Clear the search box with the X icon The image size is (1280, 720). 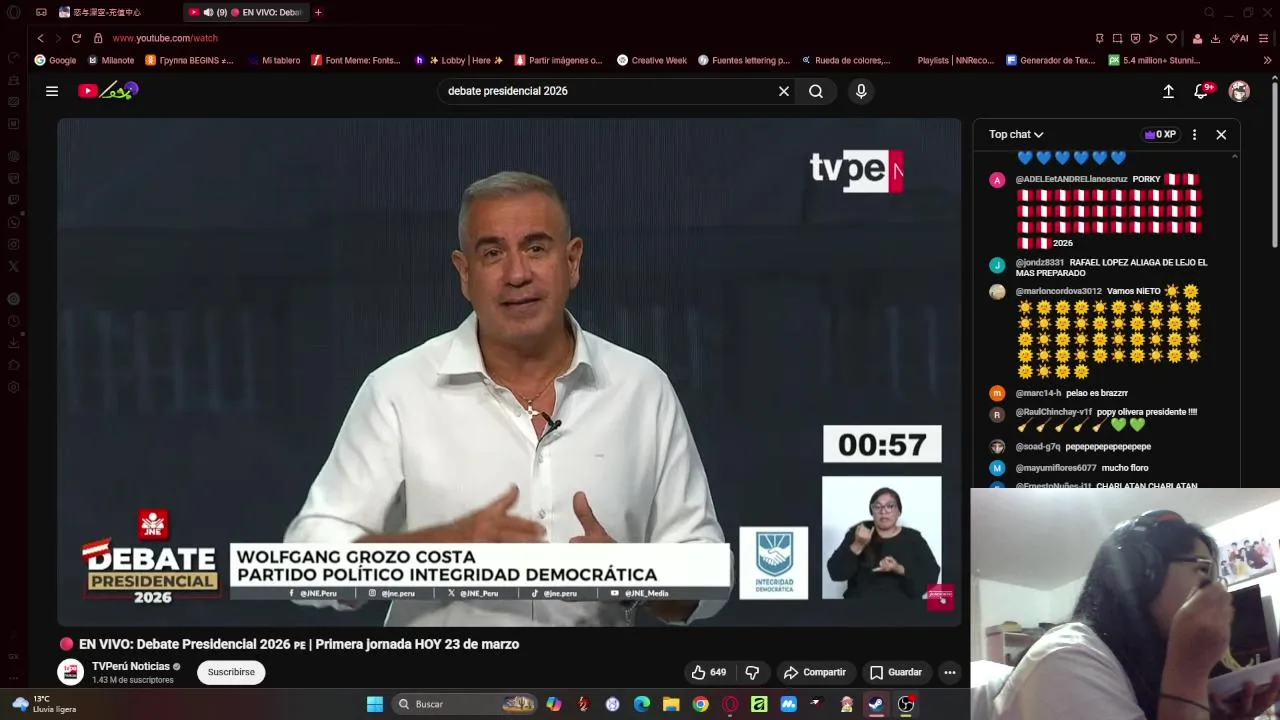pyautogui.click(x=784, y=91)
